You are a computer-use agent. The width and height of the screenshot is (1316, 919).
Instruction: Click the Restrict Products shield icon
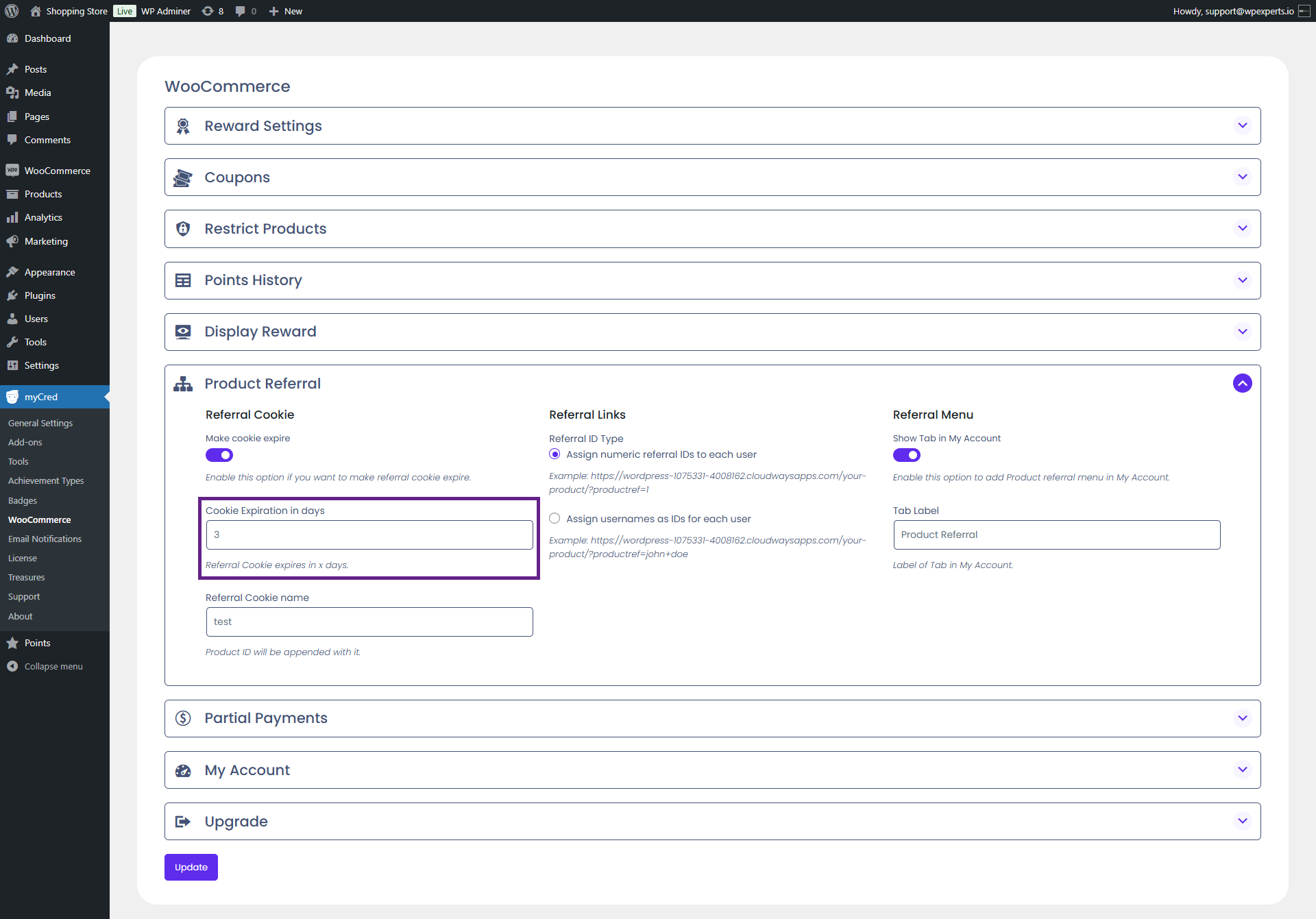(x=183, y=229)
